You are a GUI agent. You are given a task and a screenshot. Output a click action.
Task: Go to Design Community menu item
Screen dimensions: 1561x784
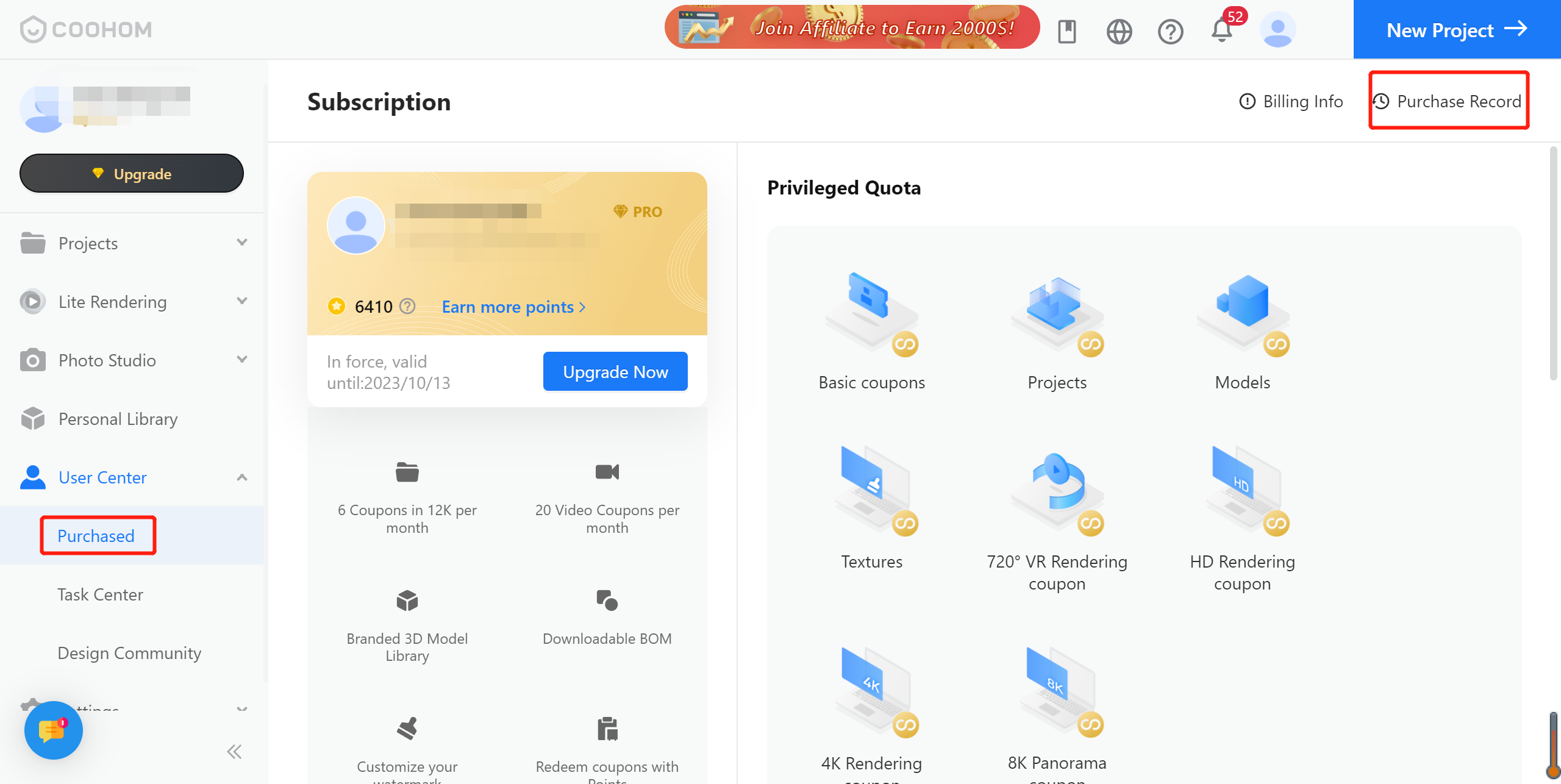(129, 653)
